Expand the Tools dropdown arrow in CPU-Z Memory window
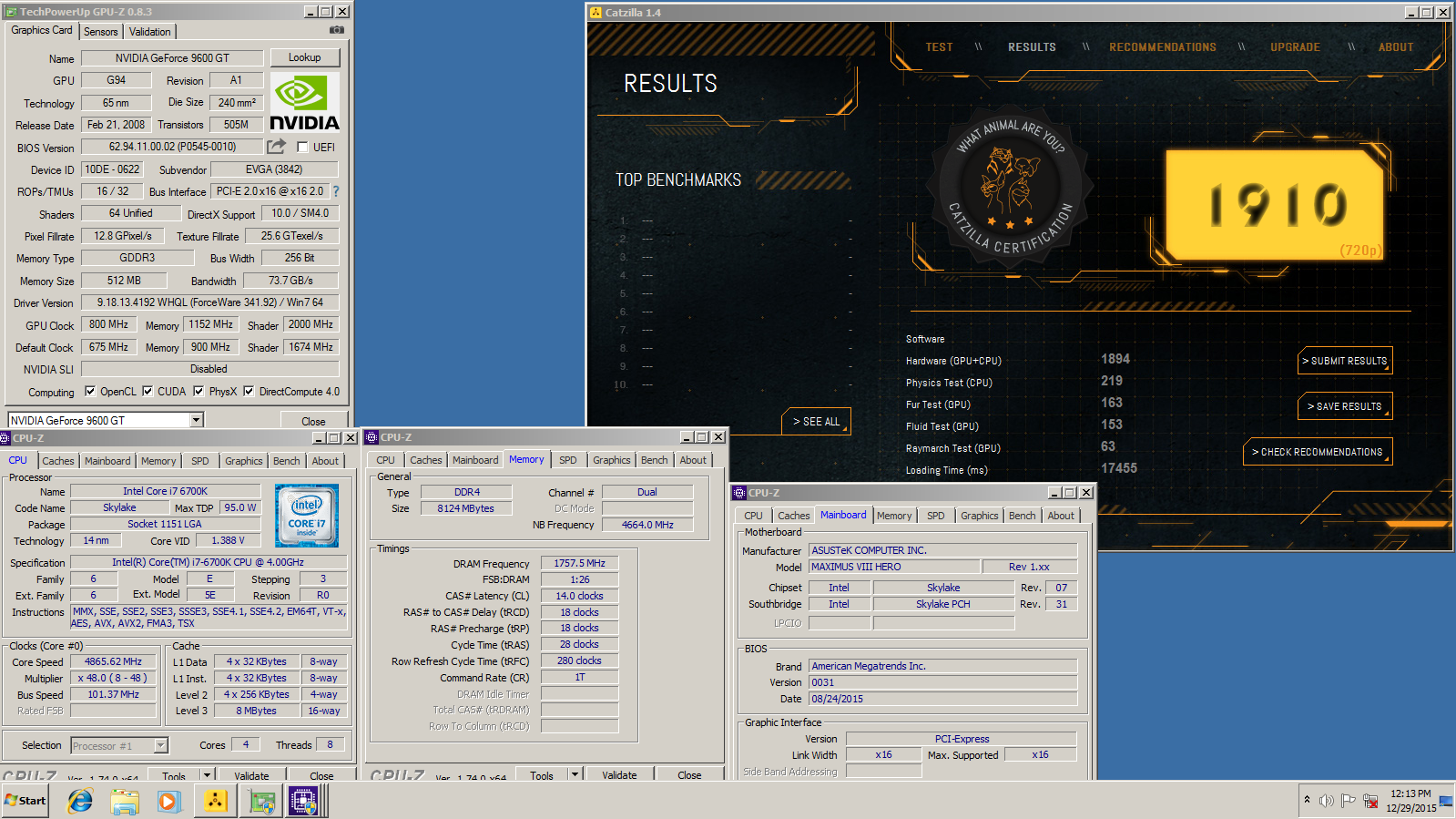Viewport: 1456px width, 819px height. 575,774
